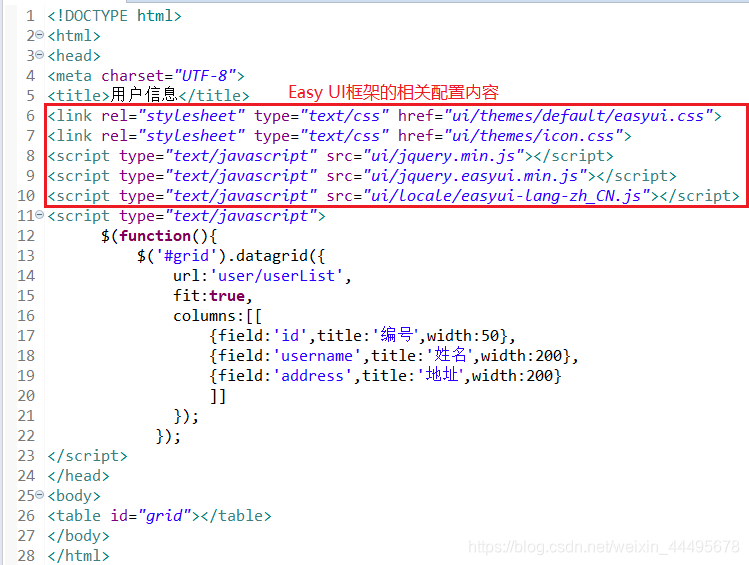The width and height of the screenshot is (749, 565).
Task: Click the title text '用户信息' on line 5
Action: pyautogui.click(x=144, y=95)
